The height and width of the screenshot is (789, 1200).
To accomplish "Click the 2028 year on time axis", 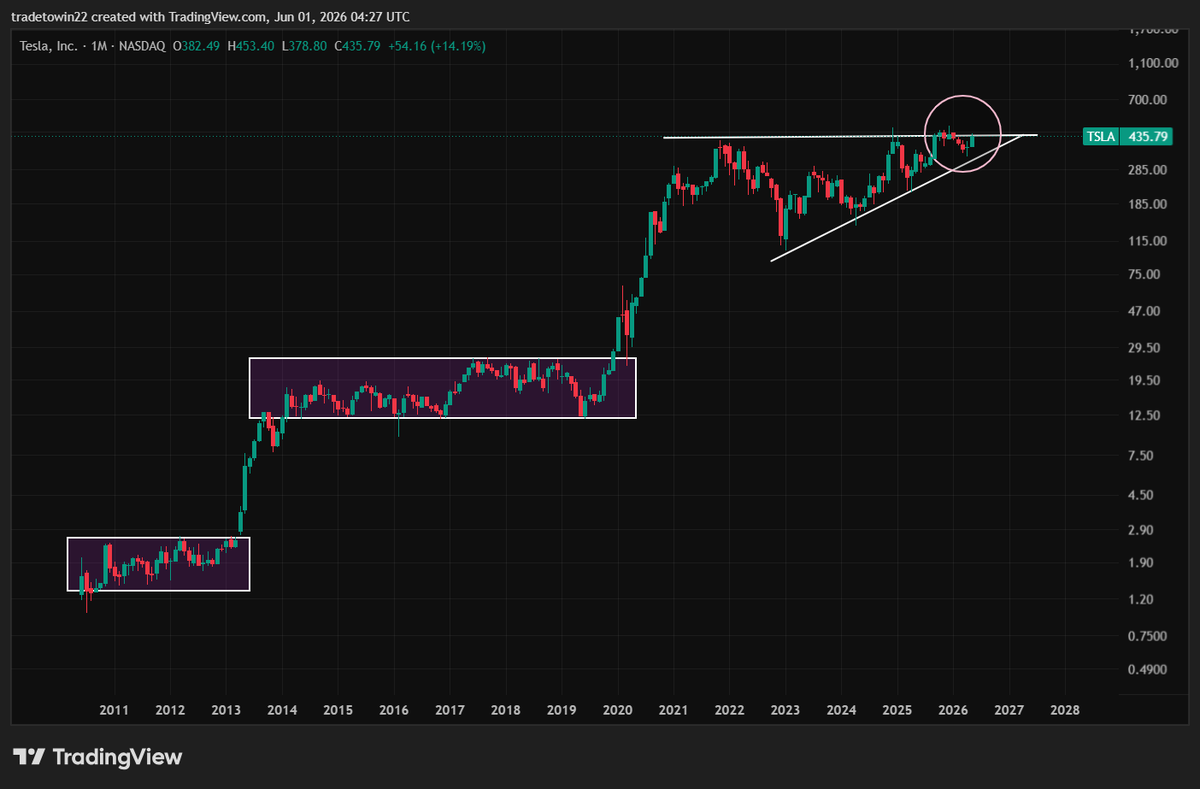I will click(x=1066, y=709).
